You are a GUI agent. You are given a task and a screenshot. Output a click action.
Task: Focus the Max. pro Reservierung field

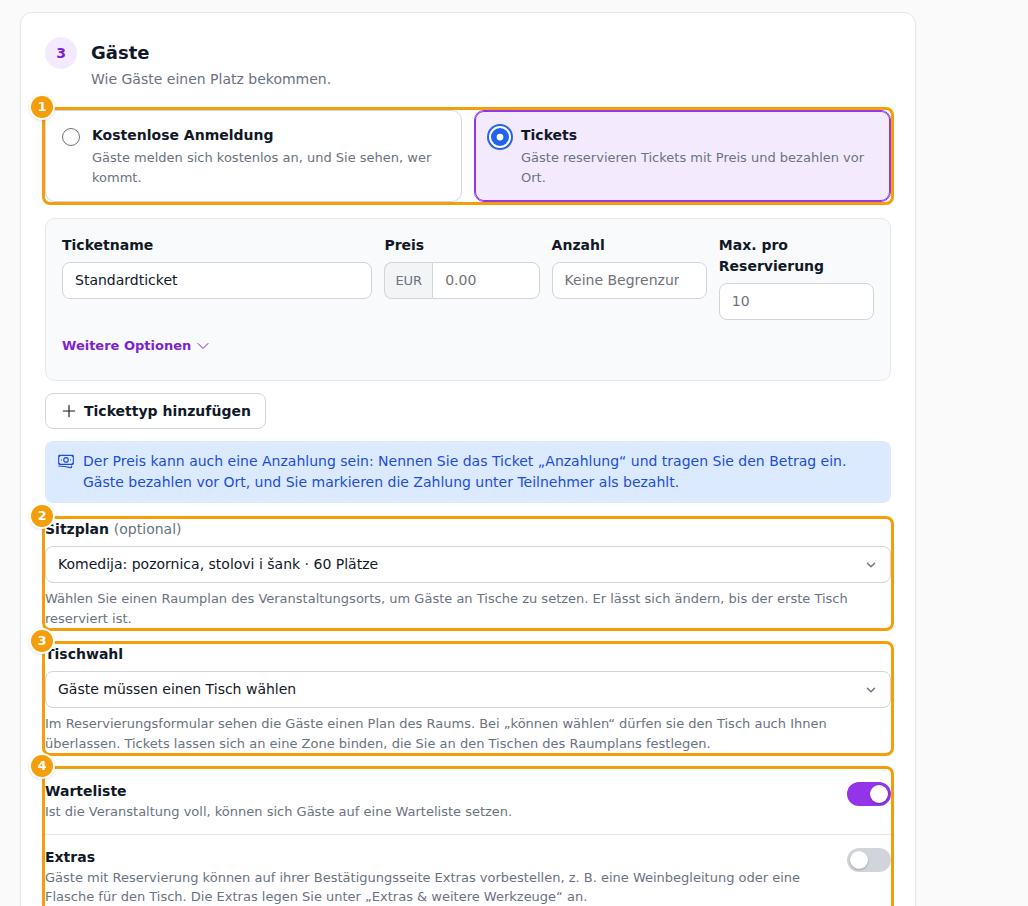pyautogui.click(x=796, y=302)
